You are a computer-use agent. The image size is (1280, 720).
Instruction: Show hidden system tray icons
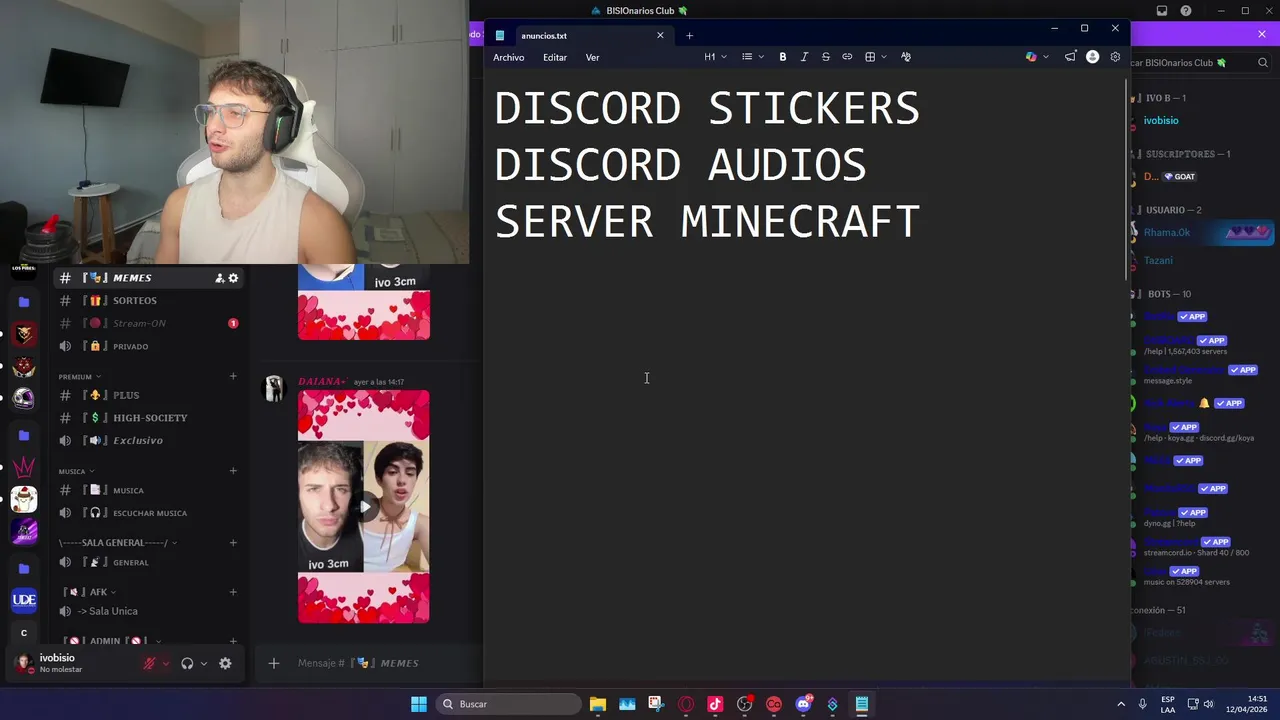pyautogui.click(x=1121, y=704)
